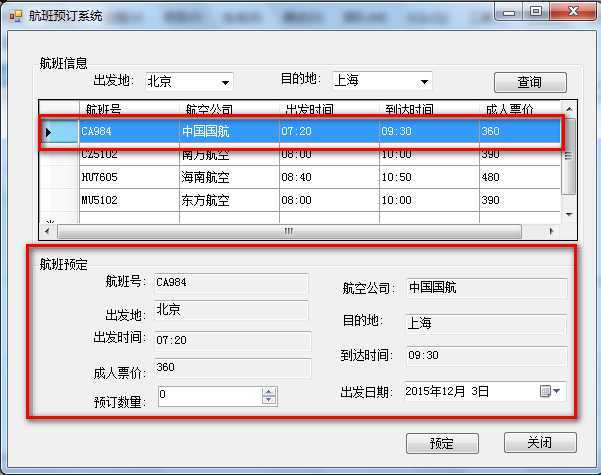Click the date text 2015年12月 3日
The width and height of the screenshot is (601, 475).
click(447, 391)
